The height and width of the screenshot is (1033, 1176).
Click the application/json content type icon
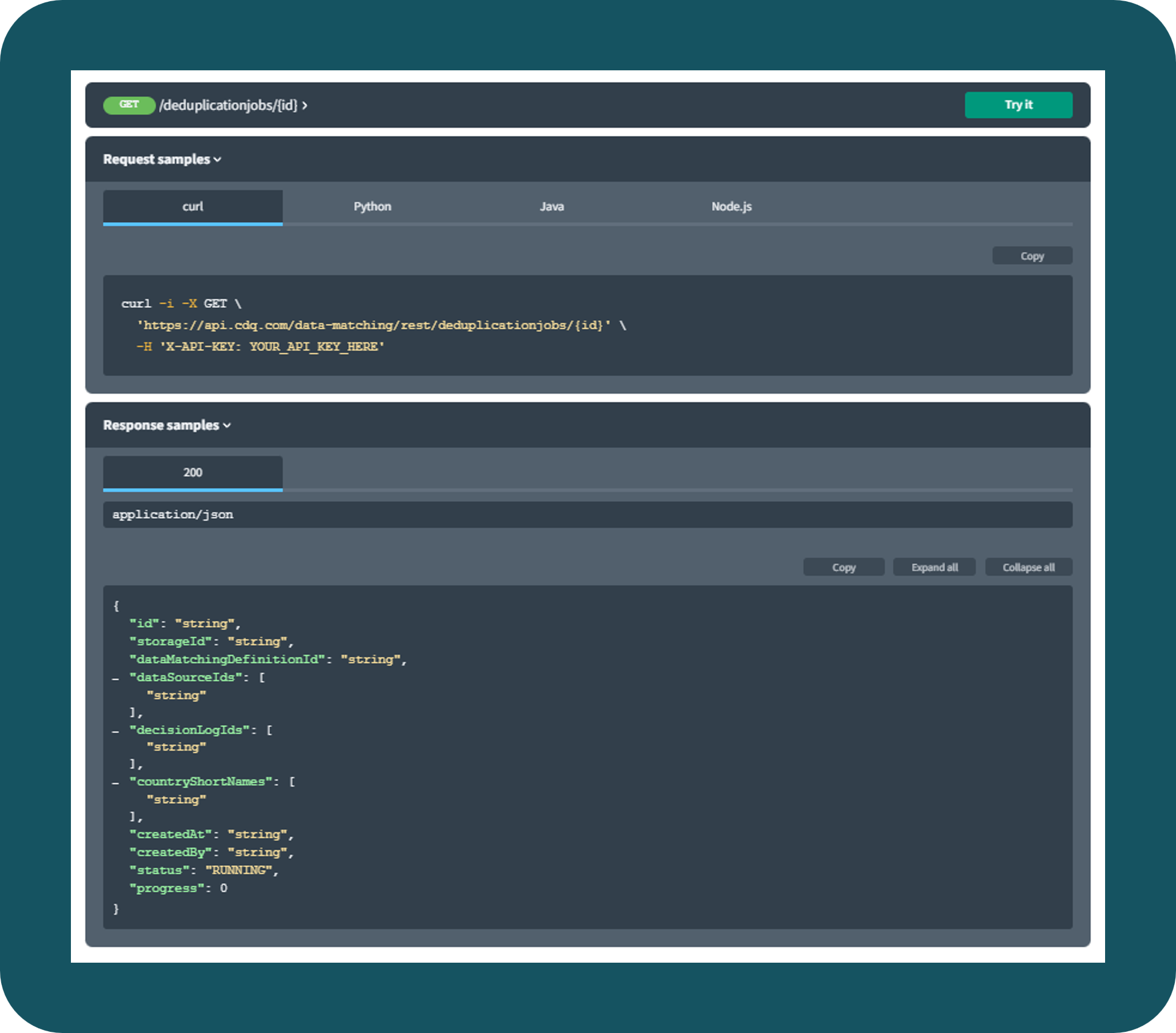pyautogui.click(x=175, y=515)
